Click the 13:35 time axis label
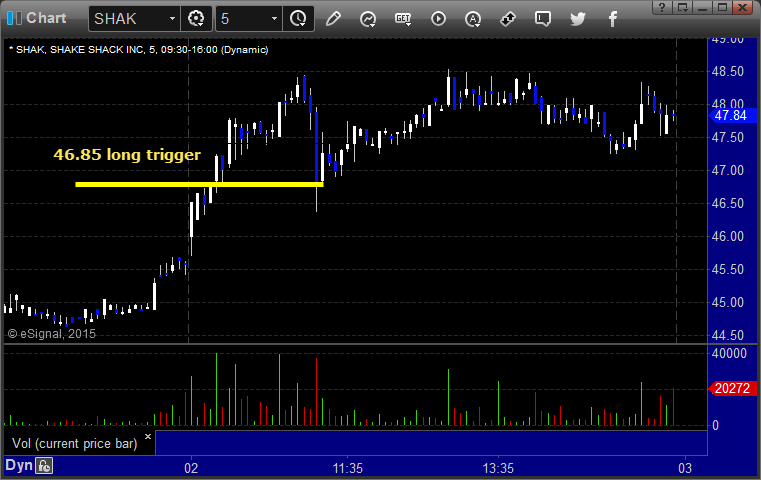This screenshot has height=480, width=761. pos(498,468)
